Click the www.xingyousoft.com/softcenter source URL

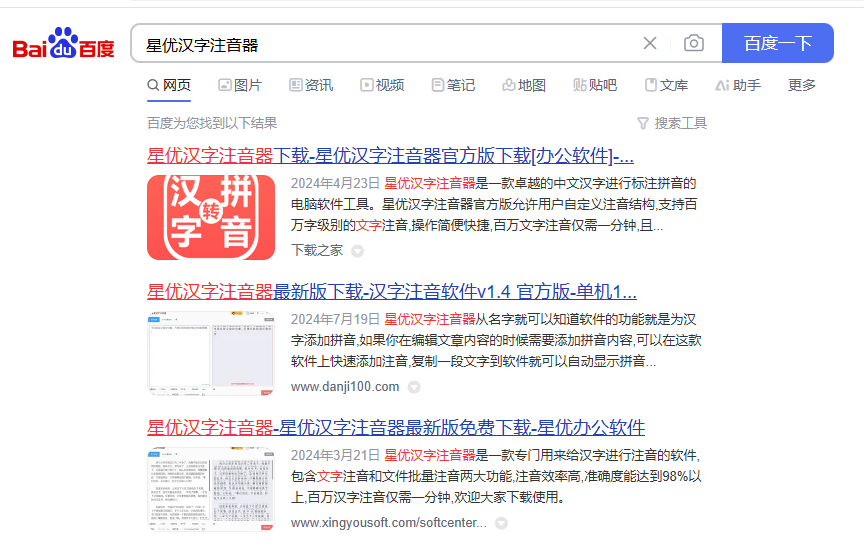tap(388, 523)
